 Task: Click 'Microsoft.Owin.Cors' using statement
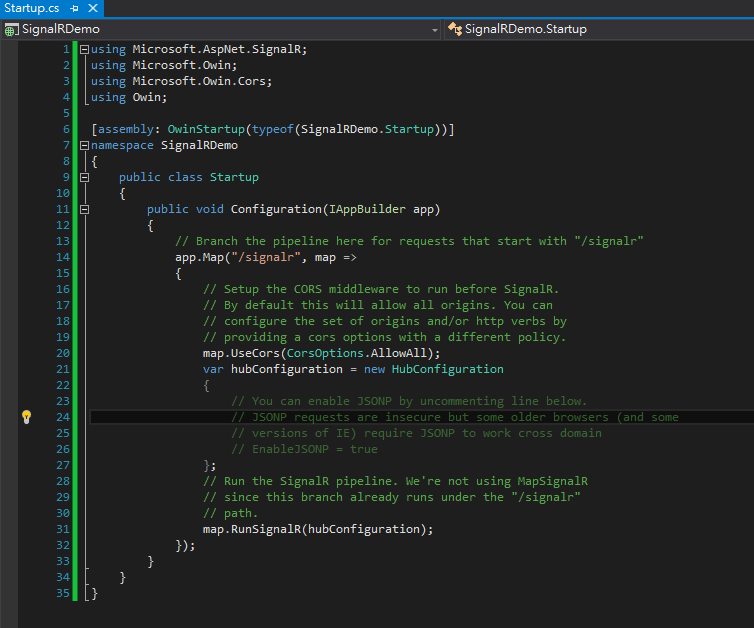click(x=198, y=81)
